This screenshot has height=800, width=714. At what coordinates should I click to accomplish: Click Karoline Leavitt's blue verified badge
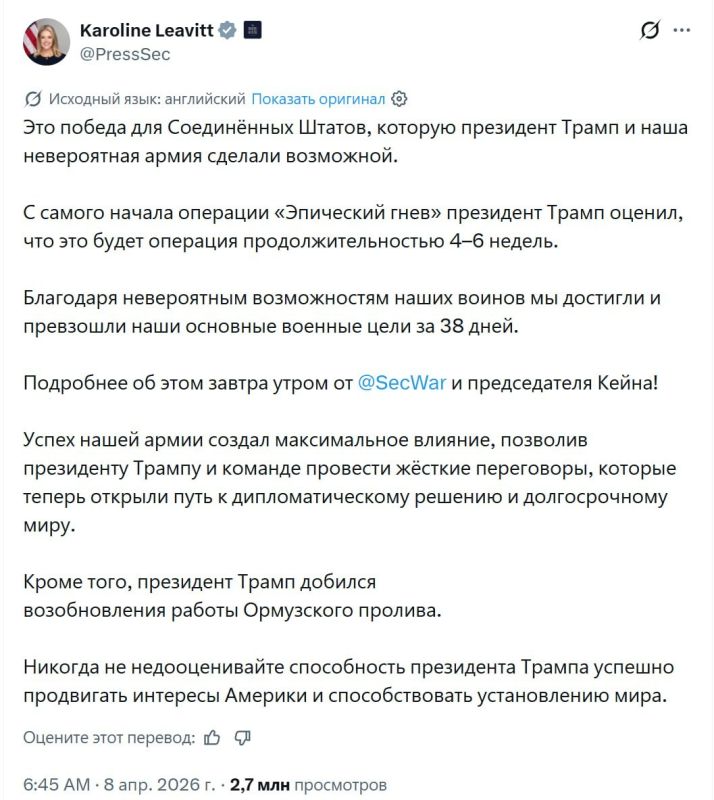click(229, 31)
